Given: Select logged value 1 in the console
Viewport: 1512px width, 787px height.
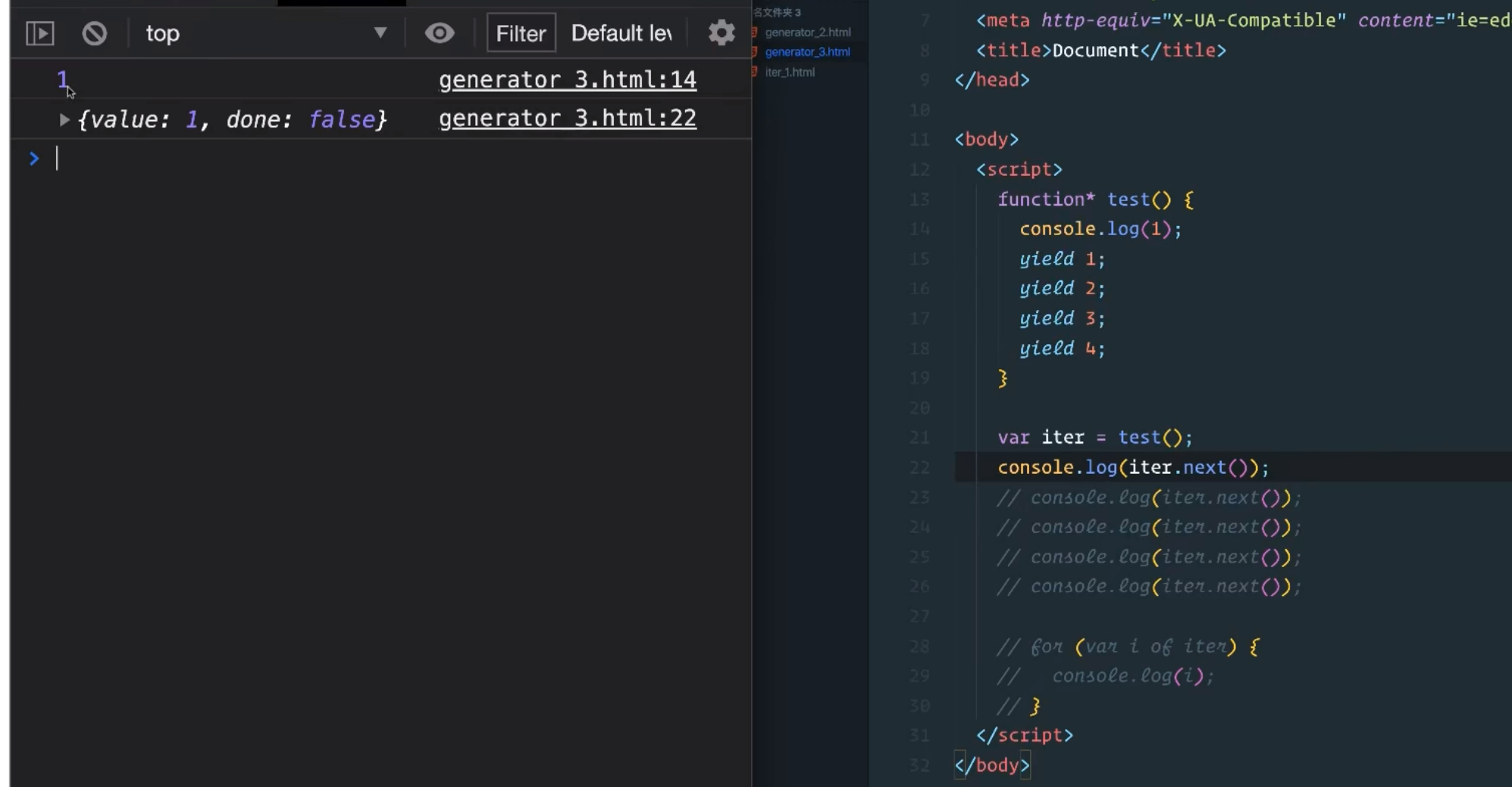Looking at the screenshot, I should click(x=62, y=79).
